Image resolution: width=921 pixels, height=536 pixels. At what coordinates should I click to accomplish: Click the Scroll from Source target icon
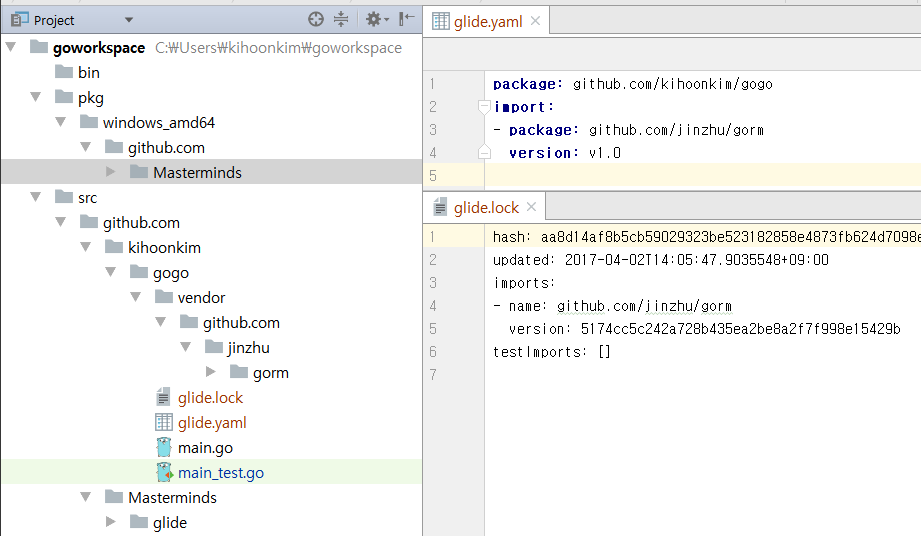click(316, 19)
